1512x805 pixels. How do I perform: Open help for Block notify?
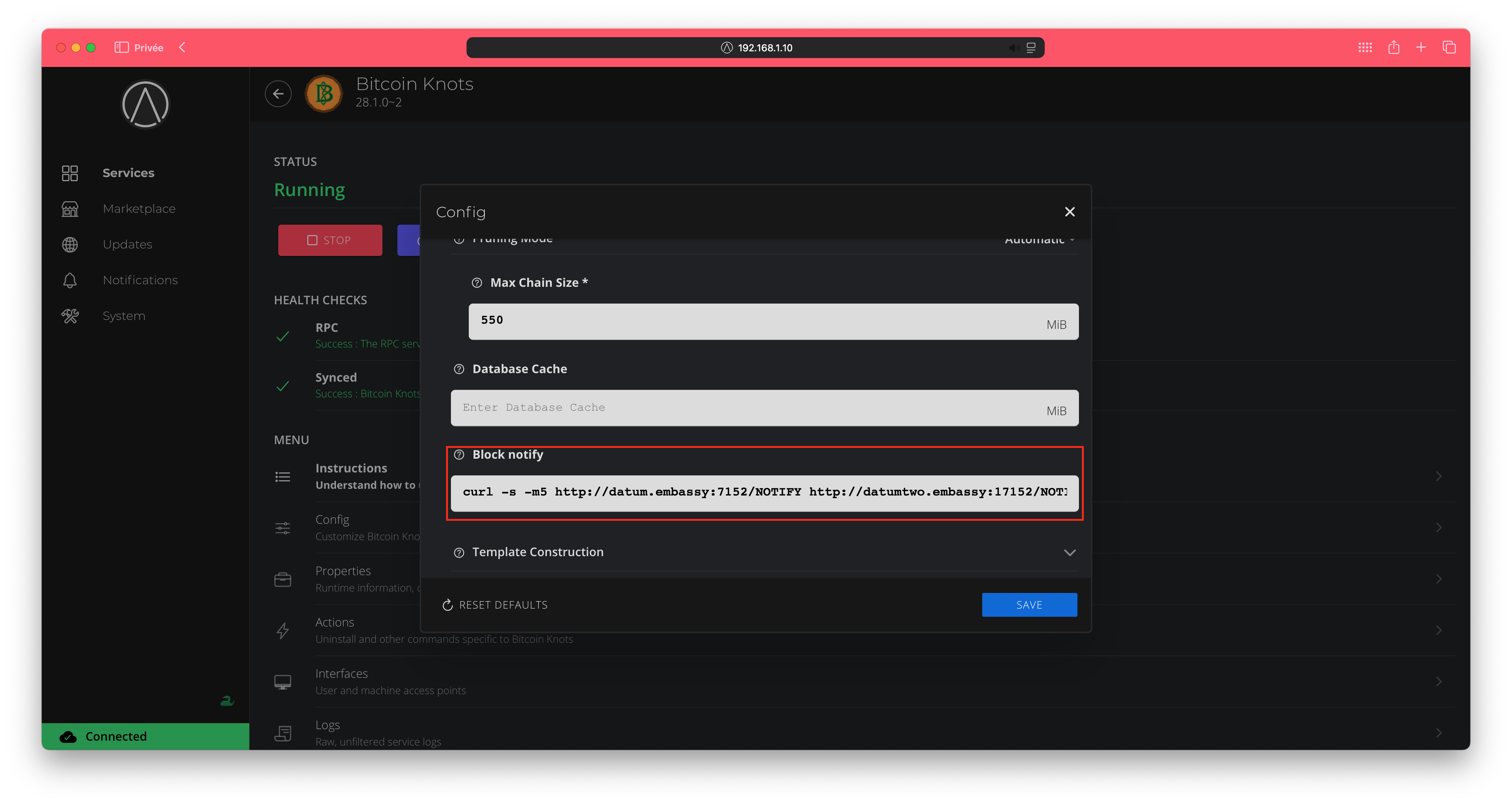459,455
